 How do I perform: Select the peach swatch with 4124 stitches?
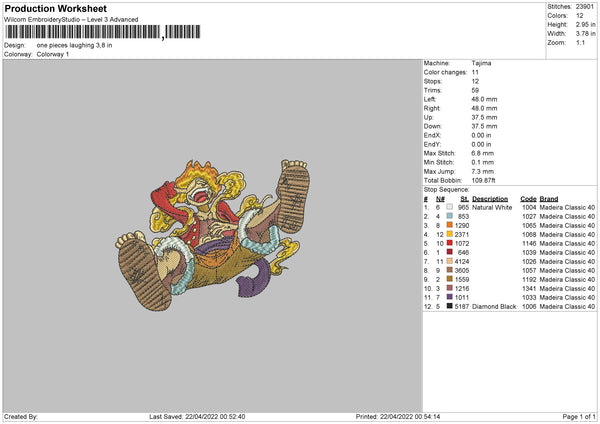pyautogui.click(x=449, y=261)
